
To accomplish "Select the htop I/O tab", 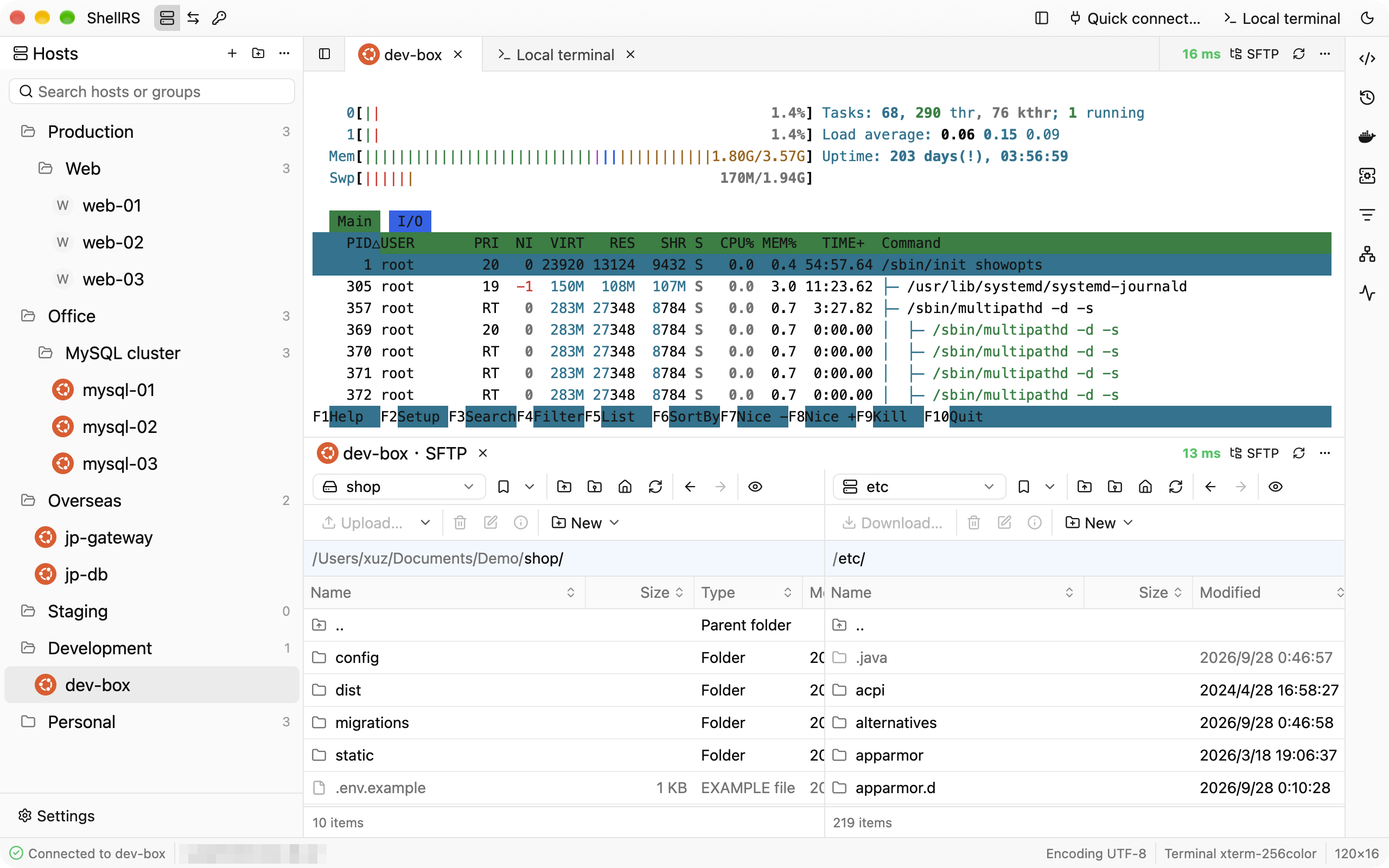I will (x=410, y=221).
